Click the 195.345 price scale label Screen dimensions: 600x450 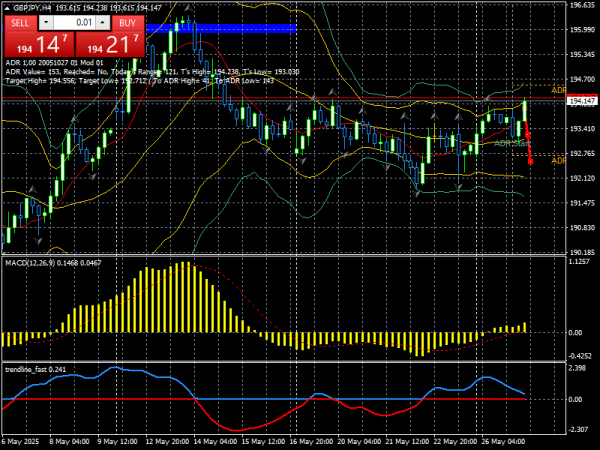point(582,55)
